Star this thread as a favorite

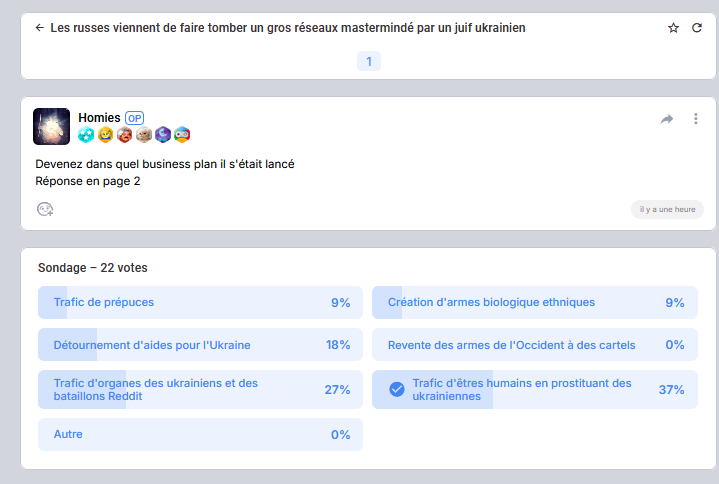(673, 28)
